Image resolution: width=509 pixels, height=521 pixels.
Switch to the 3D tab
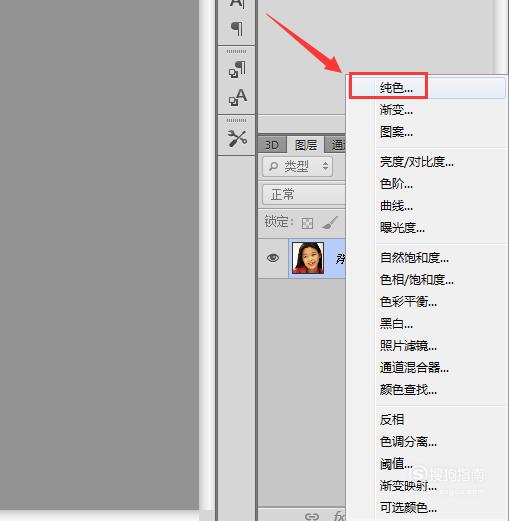(x=272, y=145)
